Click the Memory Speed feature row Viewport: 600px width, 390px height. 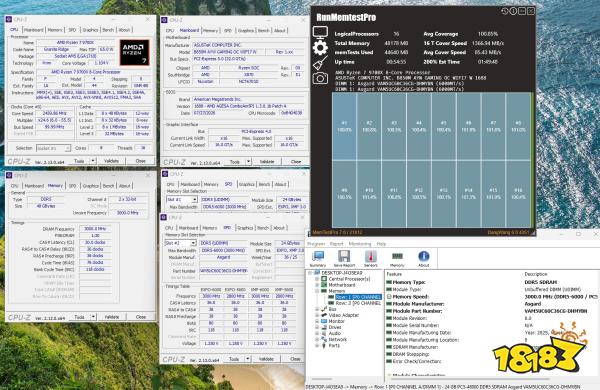(492, 297)
